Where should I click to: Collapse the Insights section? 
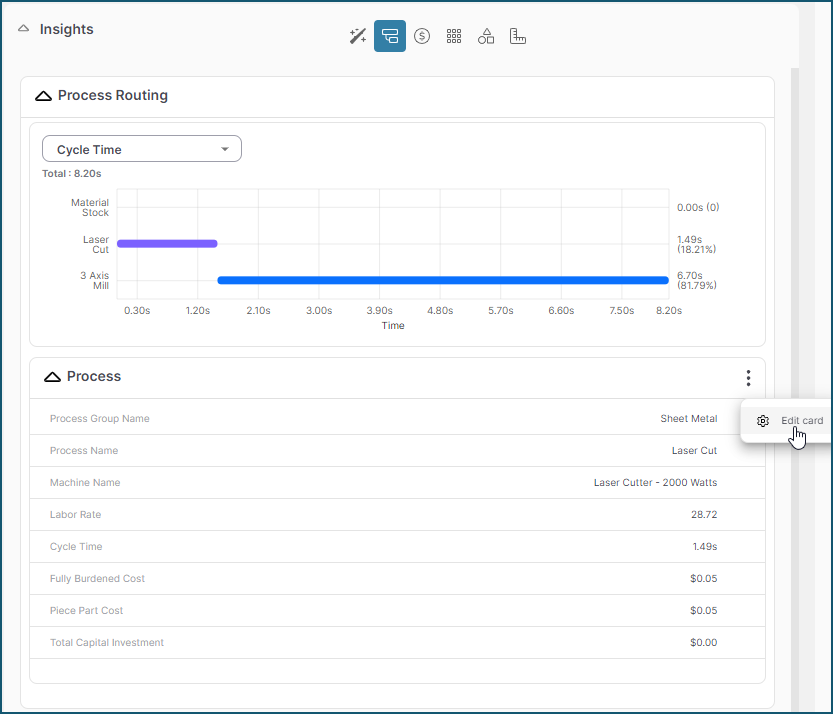(24, 29)
